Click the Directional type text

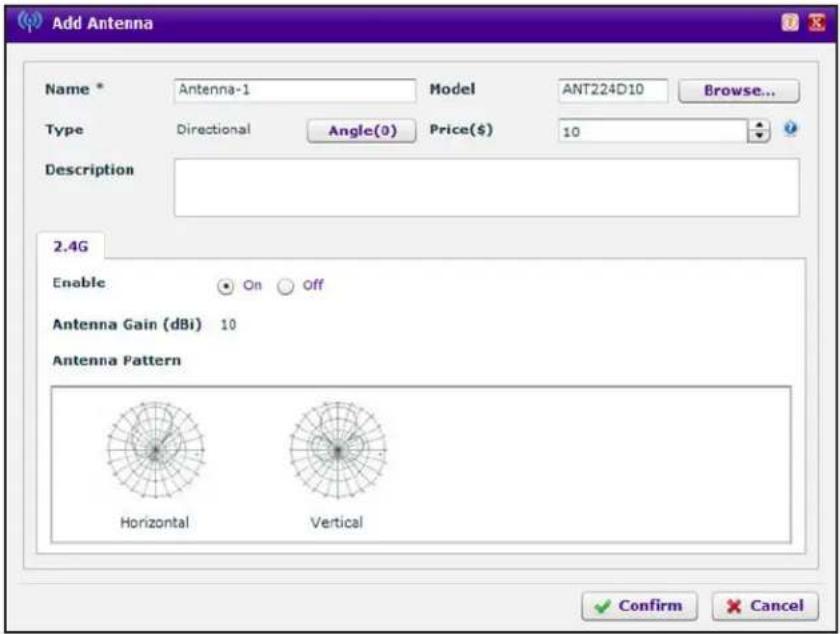[x=213, y=129]
